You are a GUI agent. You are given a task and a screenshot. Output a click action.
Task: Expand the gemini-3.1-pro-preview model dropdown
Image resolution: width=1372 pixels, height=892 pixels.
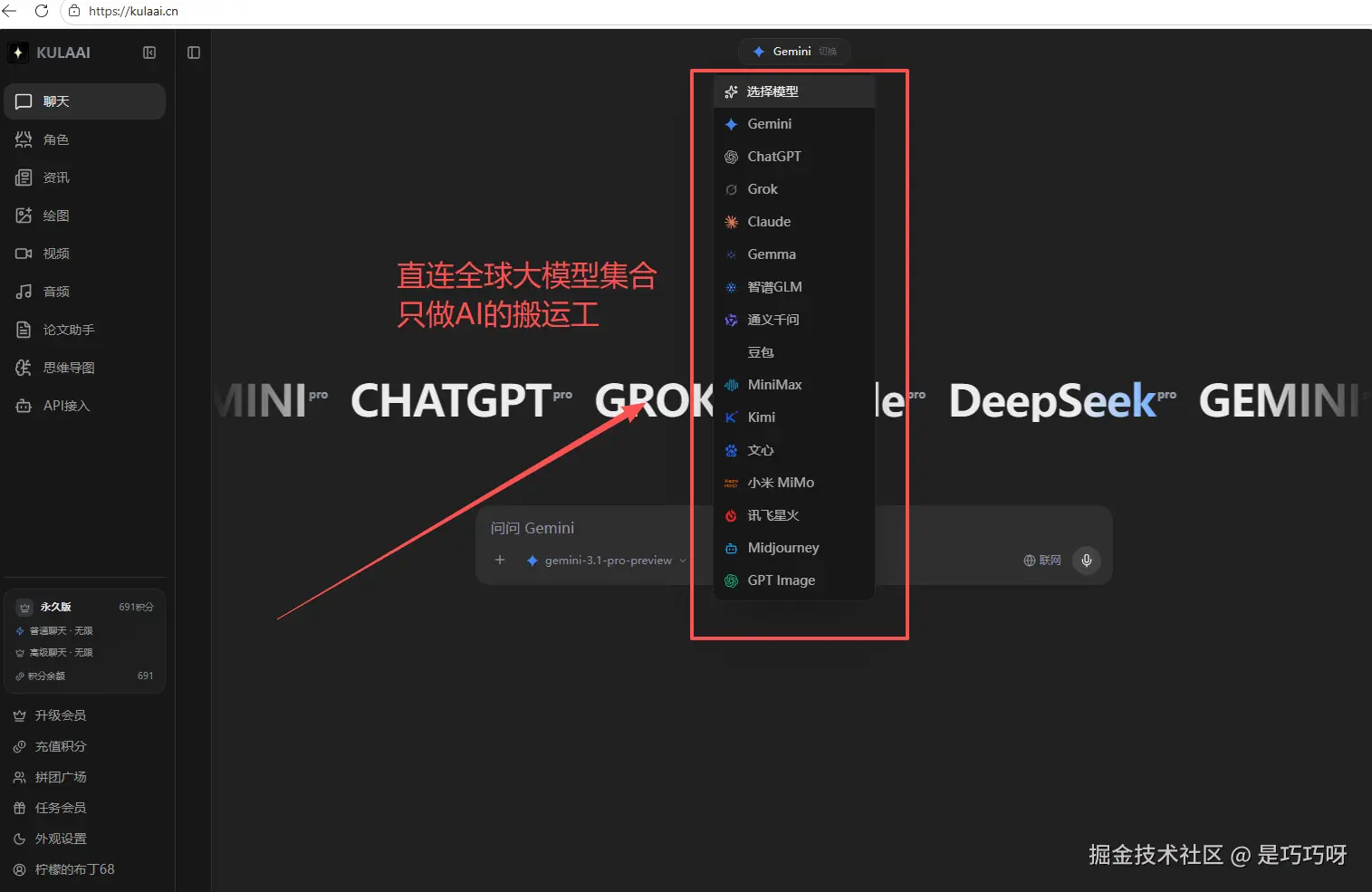pyautogui.click(x=606, y=560)
